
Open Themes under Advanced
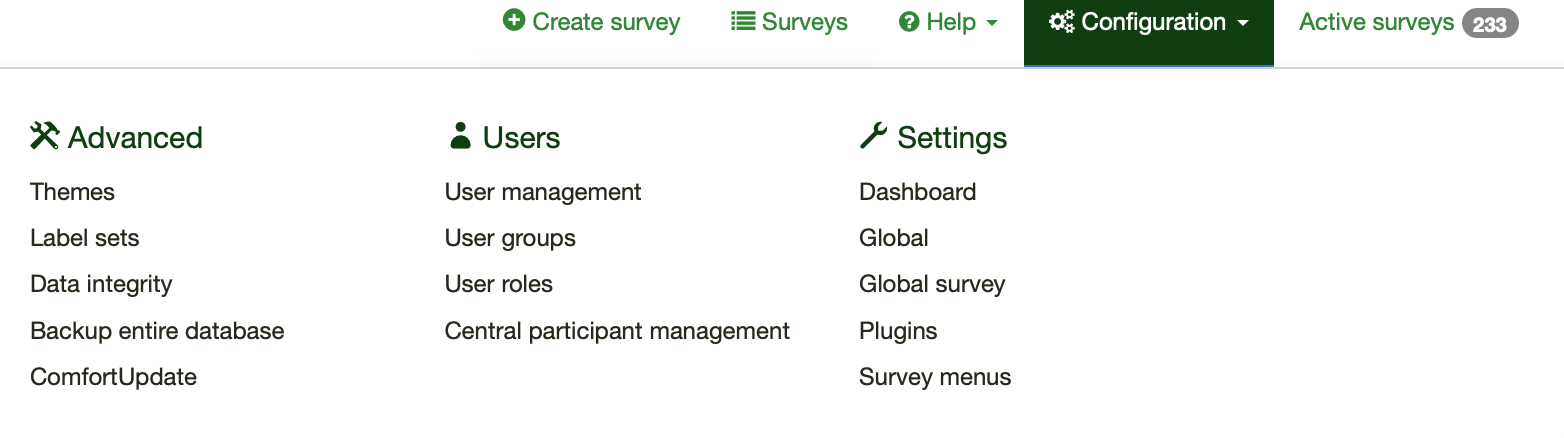(x=73, y=192)
